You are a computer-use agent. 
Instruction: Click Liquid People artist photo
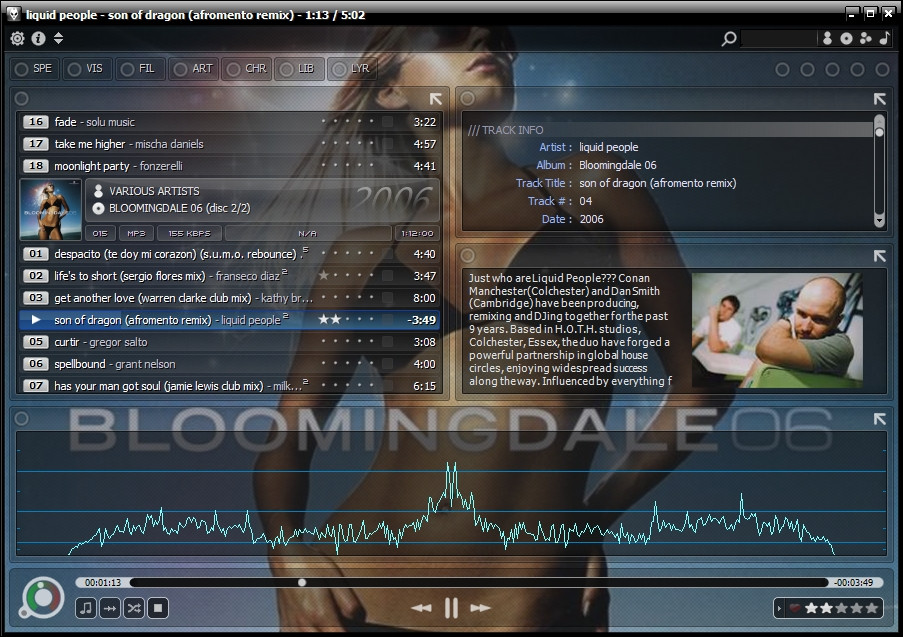coord(777,329)
